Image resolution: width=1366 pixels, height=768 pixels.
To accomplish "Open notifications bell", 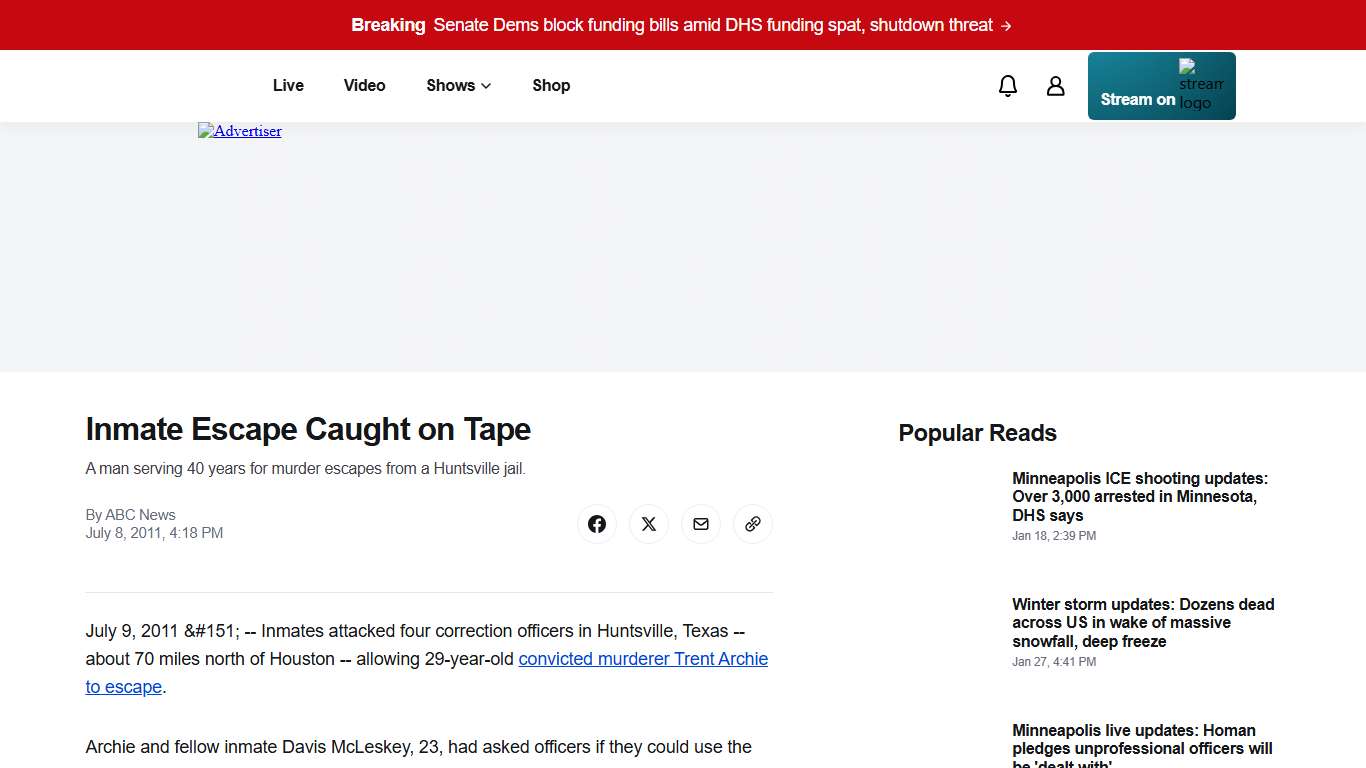I will (x=1008, y=86).
